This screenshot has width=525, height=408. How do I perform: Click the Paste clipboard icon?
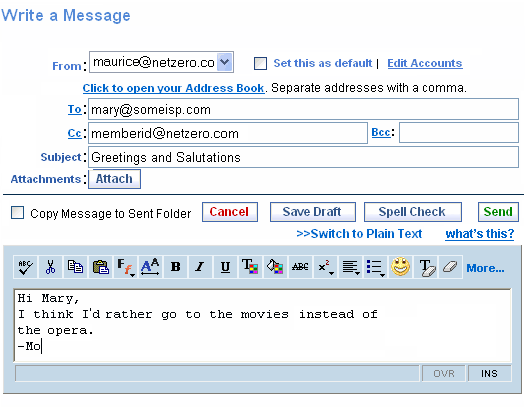tap(100, 267)
